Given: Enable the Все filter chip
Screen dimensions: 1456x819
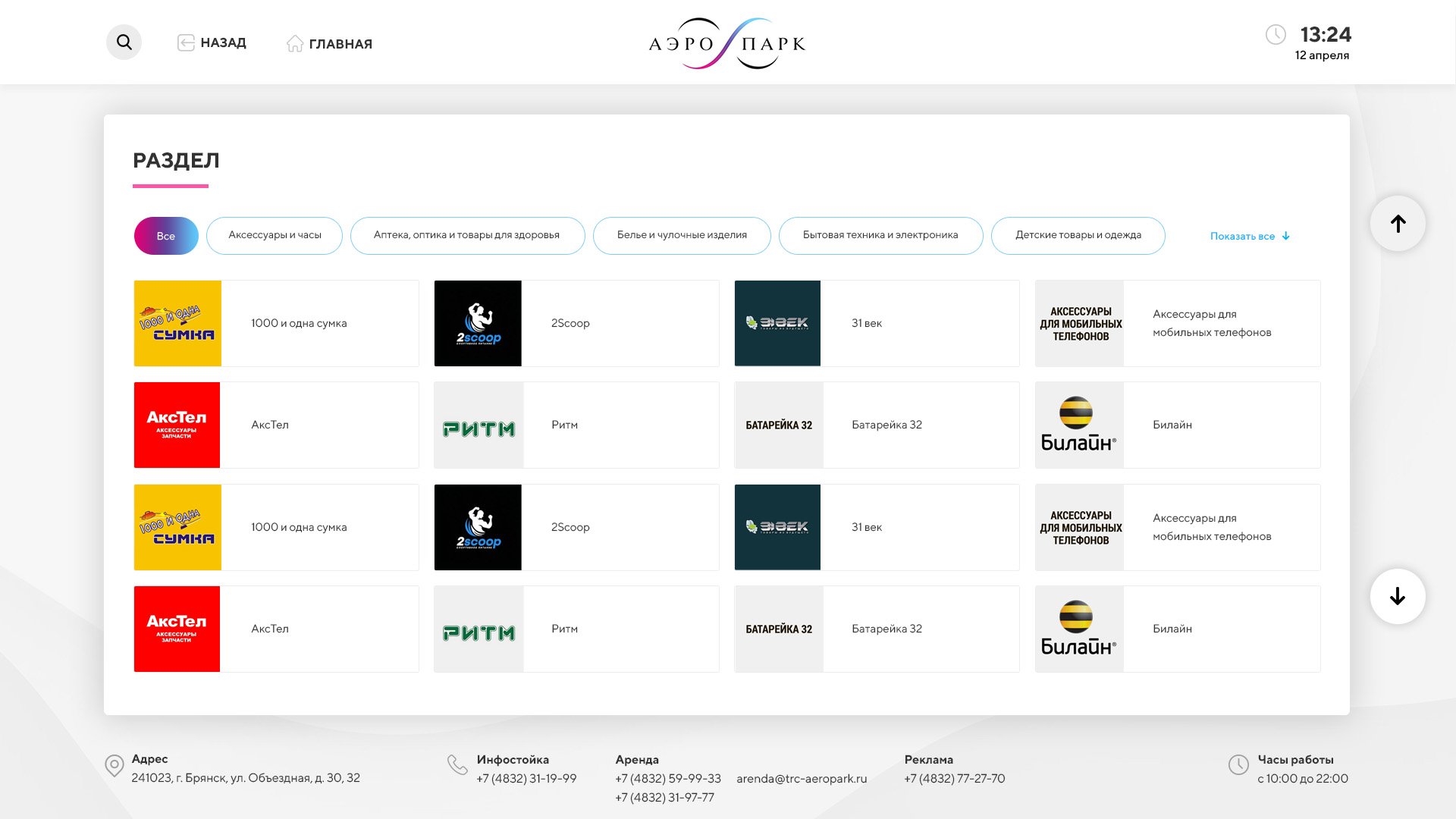Looking at the screenshot, I should point(165,235).
